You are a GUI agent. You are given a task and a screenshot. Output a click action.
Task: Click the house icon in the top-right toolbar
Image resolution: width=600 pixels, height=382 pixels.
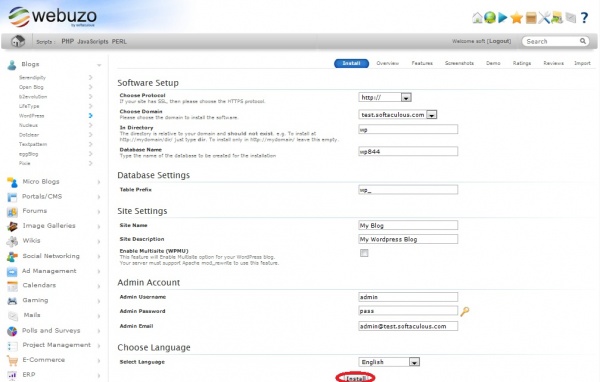tap(477, 18)
